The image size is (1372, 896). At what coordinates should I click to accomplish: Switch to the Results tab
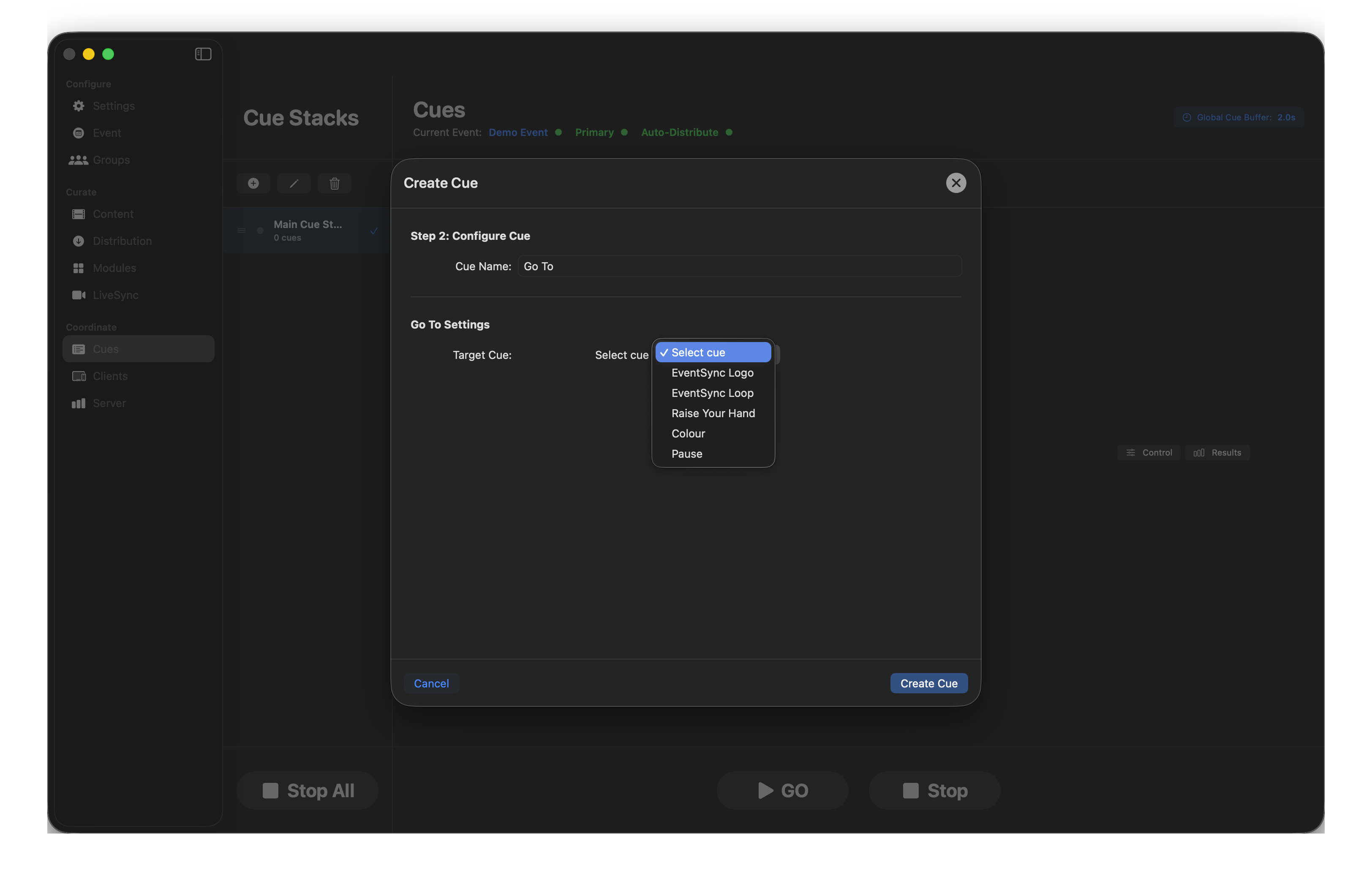(x=1217, y=453)
